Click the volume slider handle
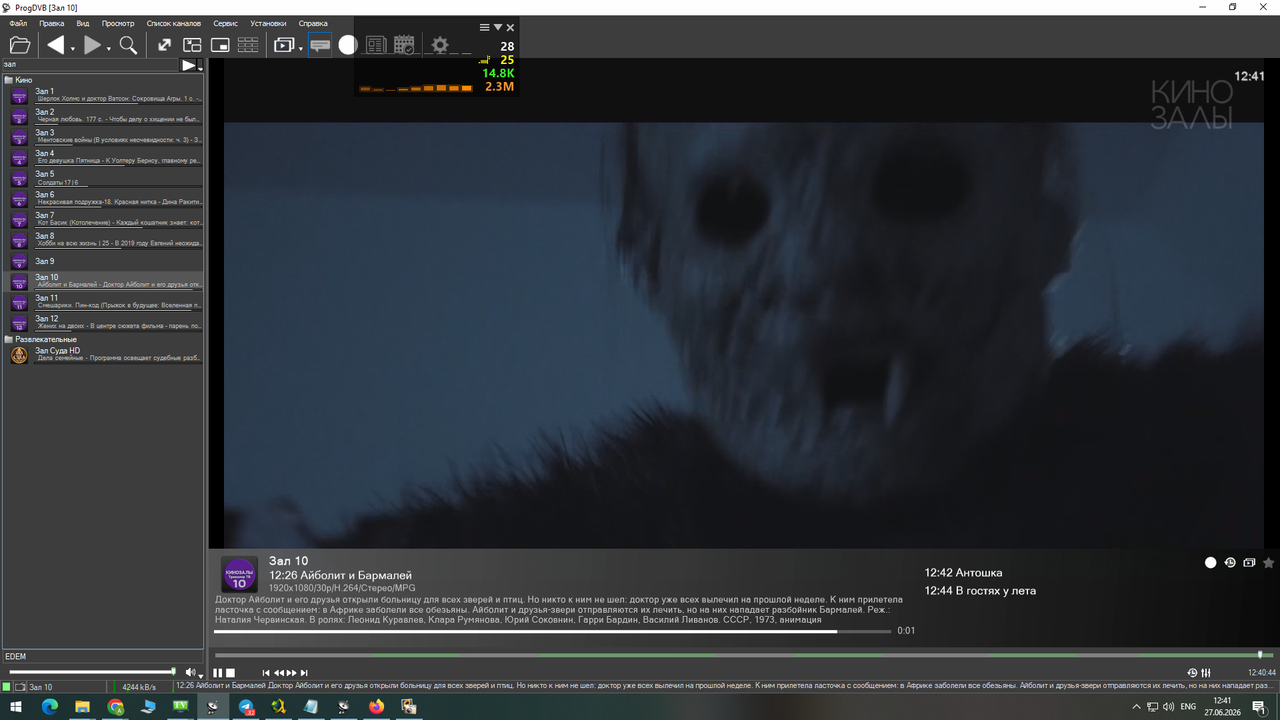This screenshot has width=1280, height=720. (173, 672)
